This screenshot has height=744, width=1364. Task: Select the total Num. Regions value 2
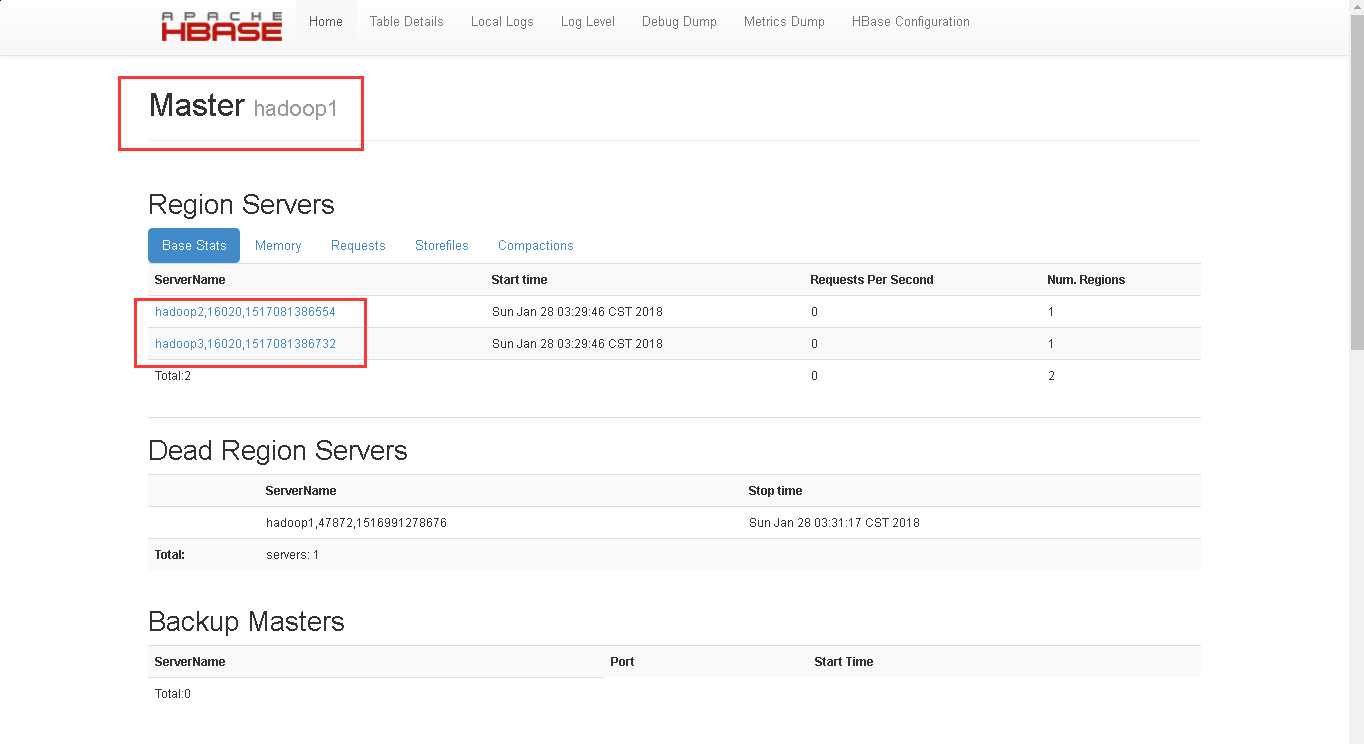click(x=1051, y=376)
